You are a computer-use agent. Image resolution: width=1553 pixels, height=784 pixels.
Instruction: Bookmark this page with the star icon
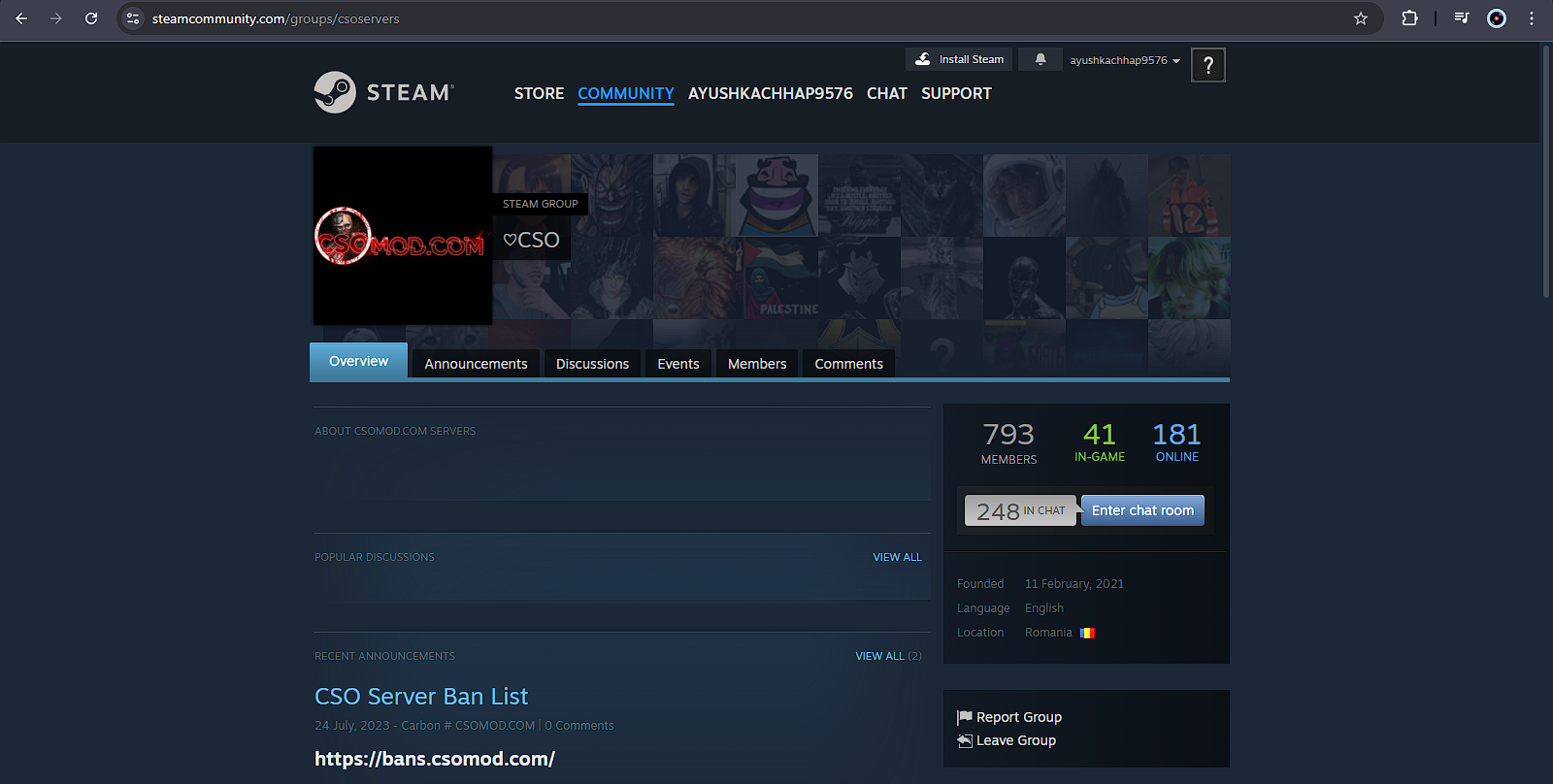point(1361,18)
